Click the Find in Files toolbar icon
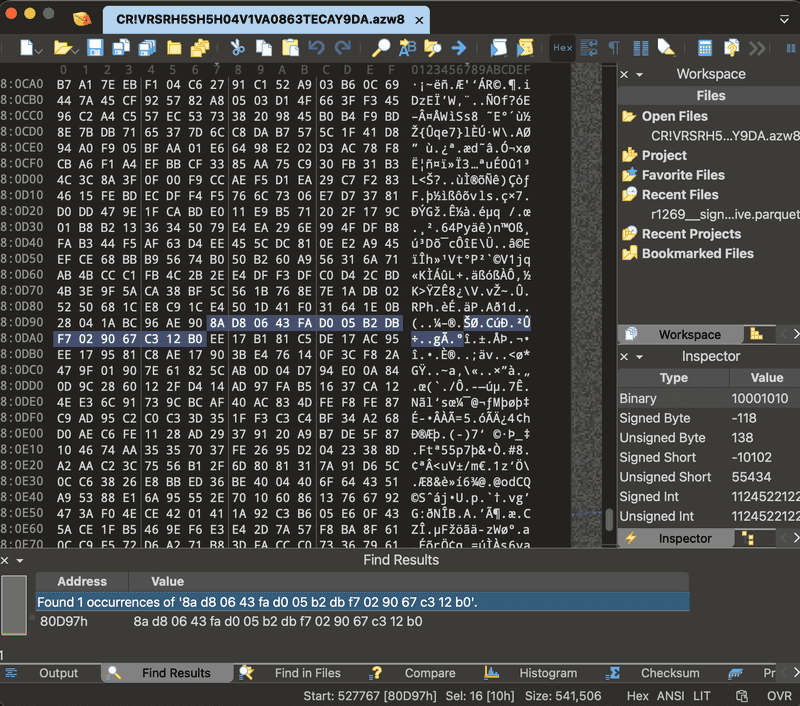 click(433, 48)
